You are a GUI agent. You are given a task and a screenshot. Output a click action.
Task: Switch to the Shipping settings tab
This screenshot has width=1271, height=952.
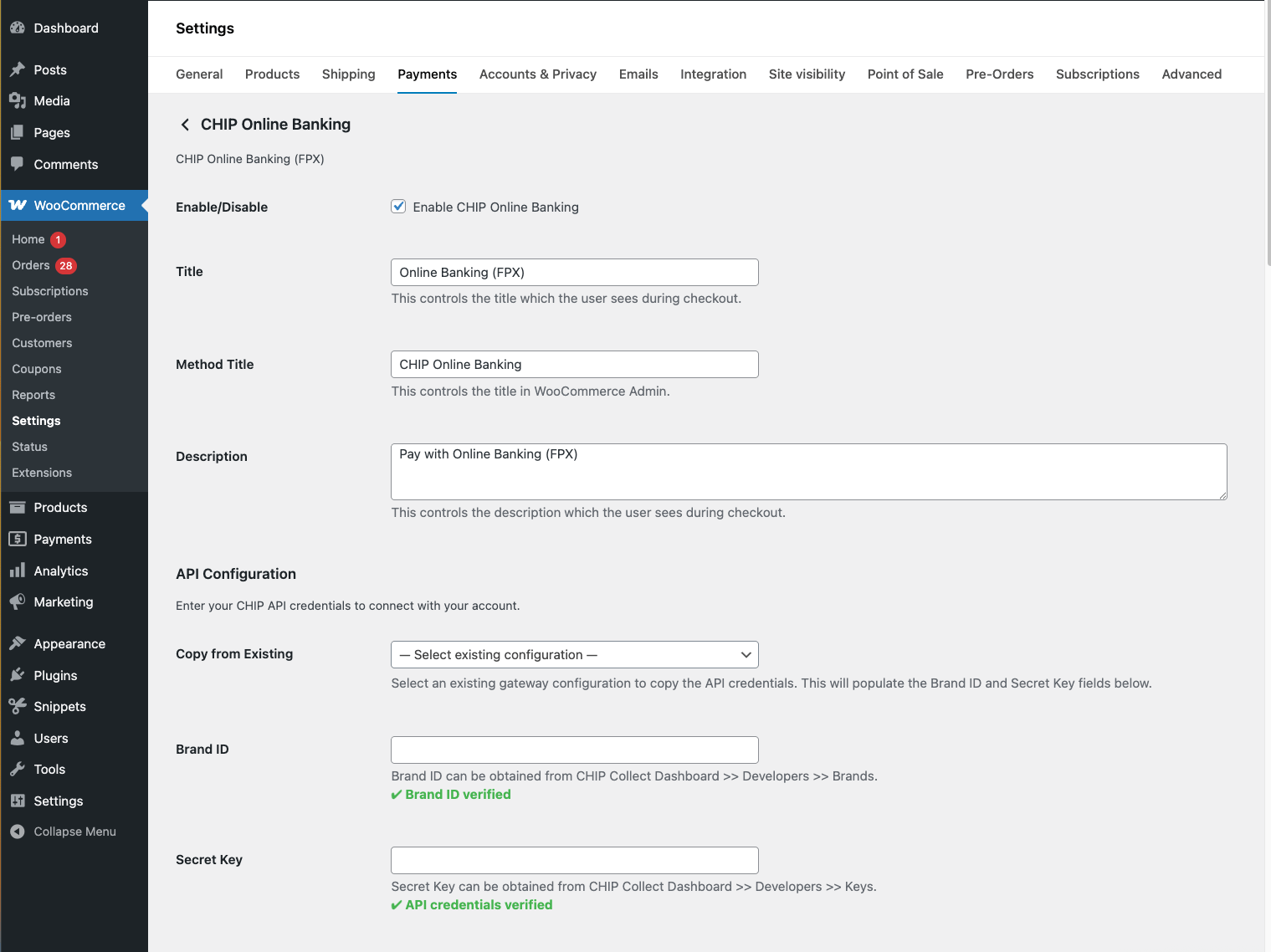pyautogui.click(x=348, y=74)
